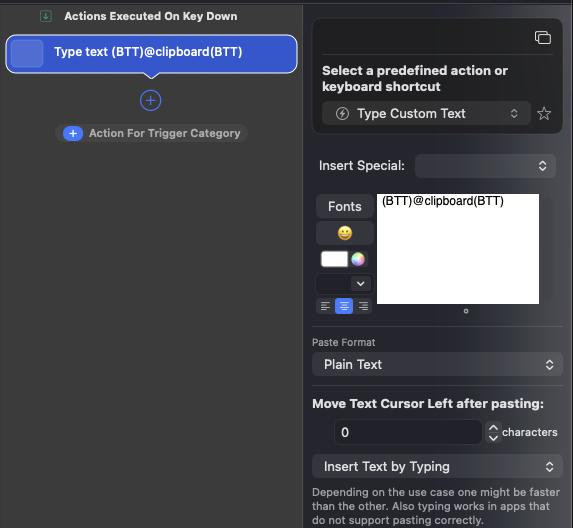573x528 pixels.
Task: Click the green key-down arrow icon
Action: [46, 16]
